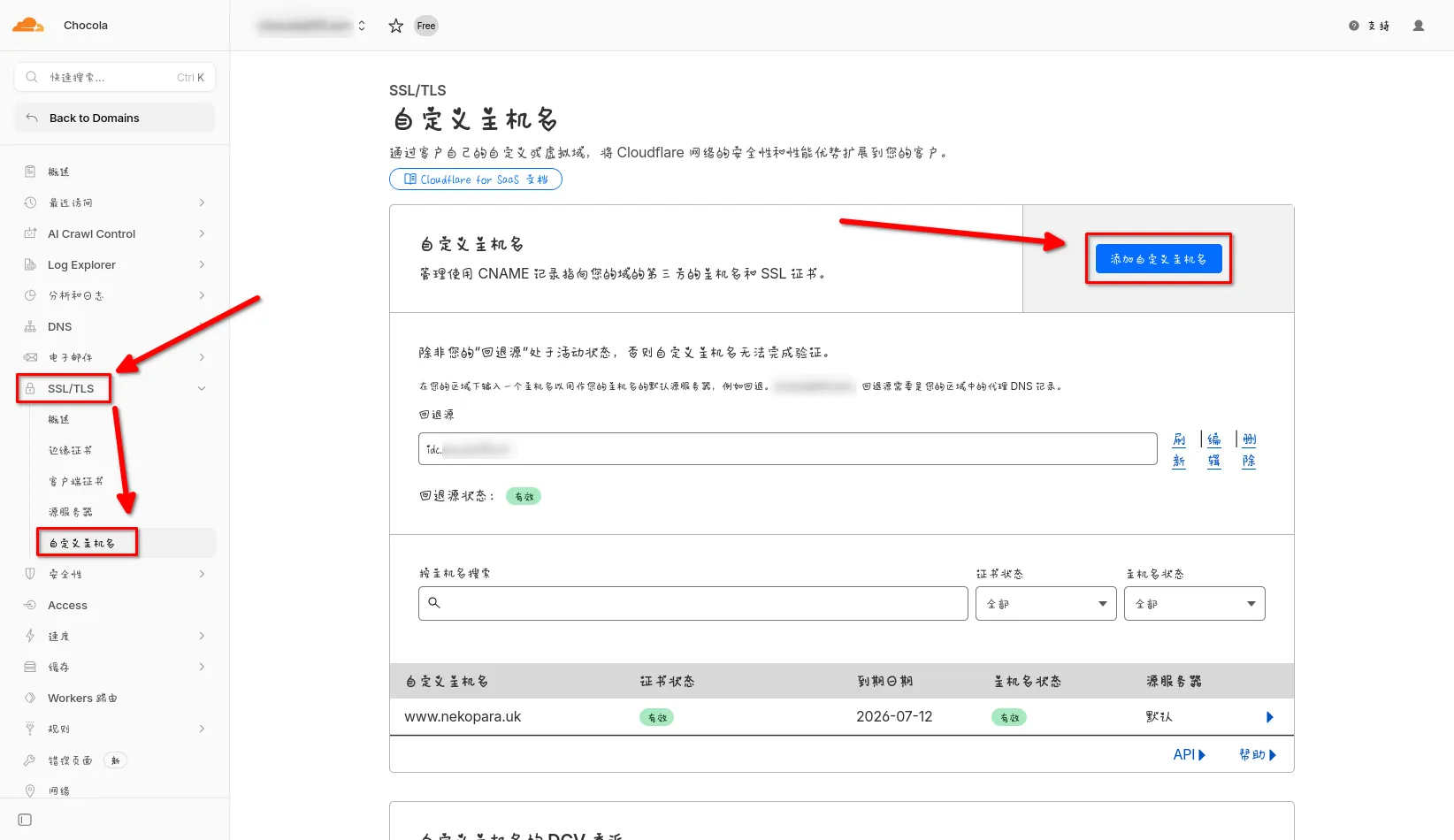Click the expiry date 2026-07-12
This screenshot has width=1454, height=840.
tap(894, 717)
